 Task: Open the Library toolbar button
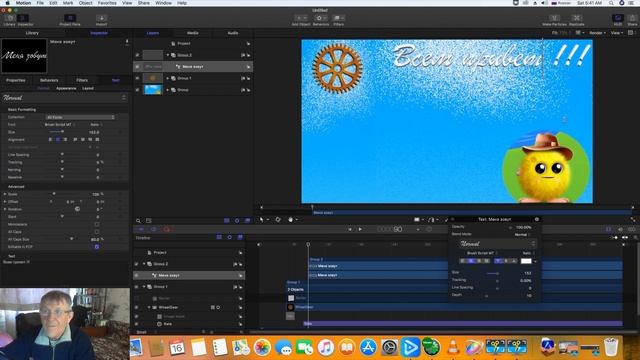click(x=10, y=18)
